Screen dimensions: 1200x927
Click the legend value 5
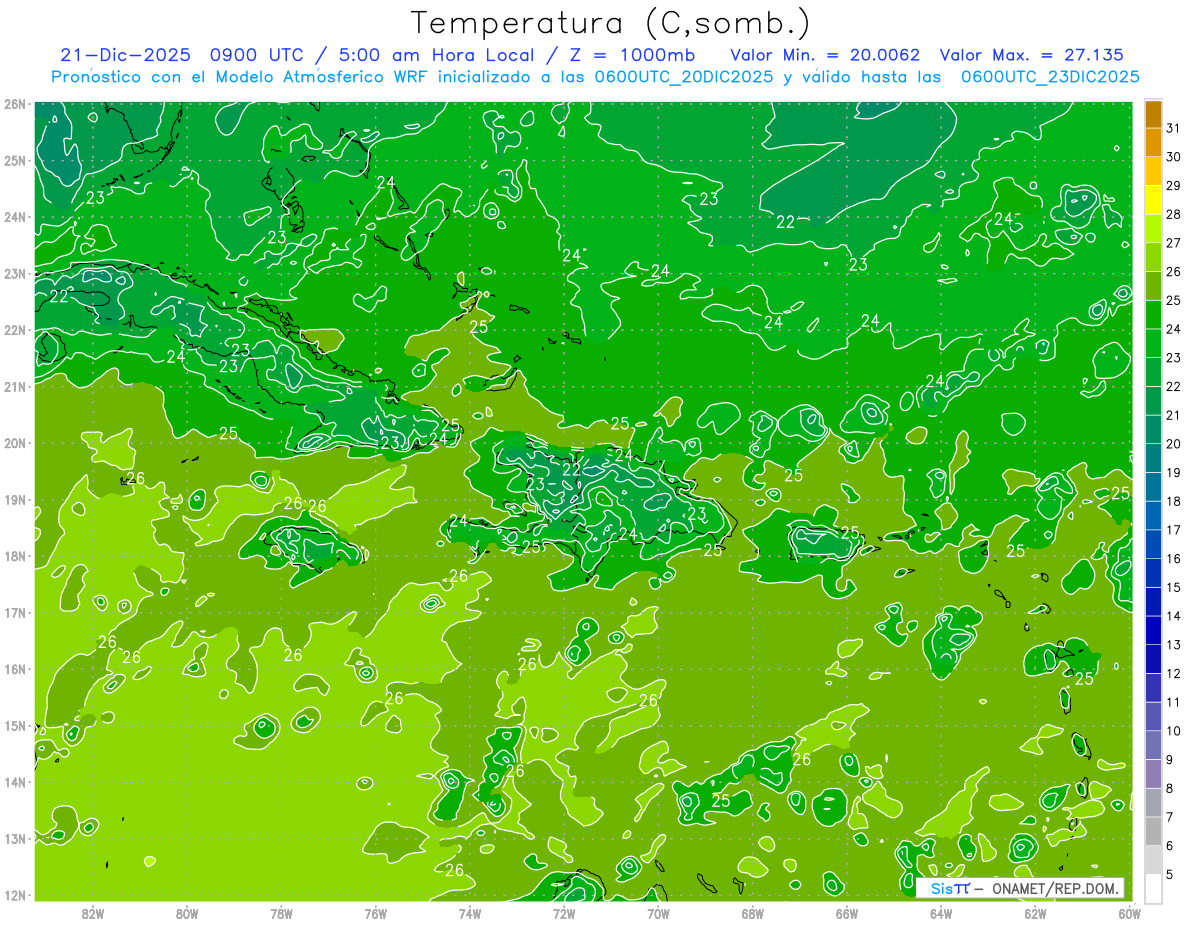1170,874
